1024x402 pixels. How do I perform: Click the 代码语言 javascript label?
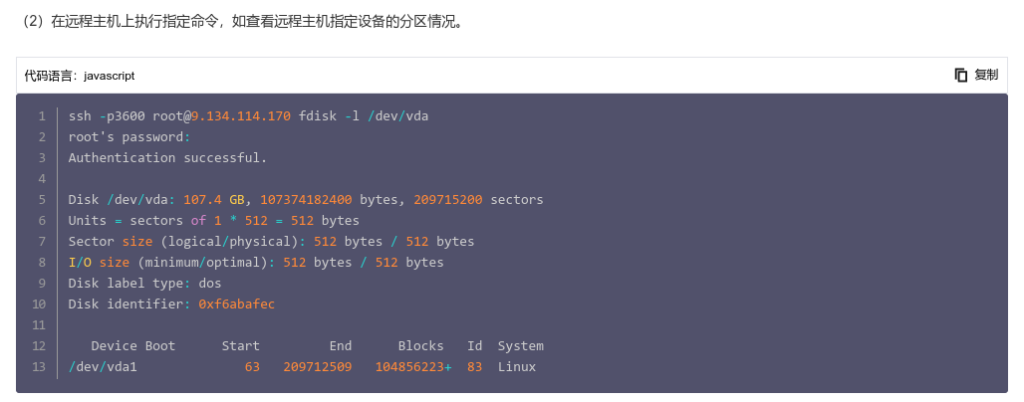[80, 76]
